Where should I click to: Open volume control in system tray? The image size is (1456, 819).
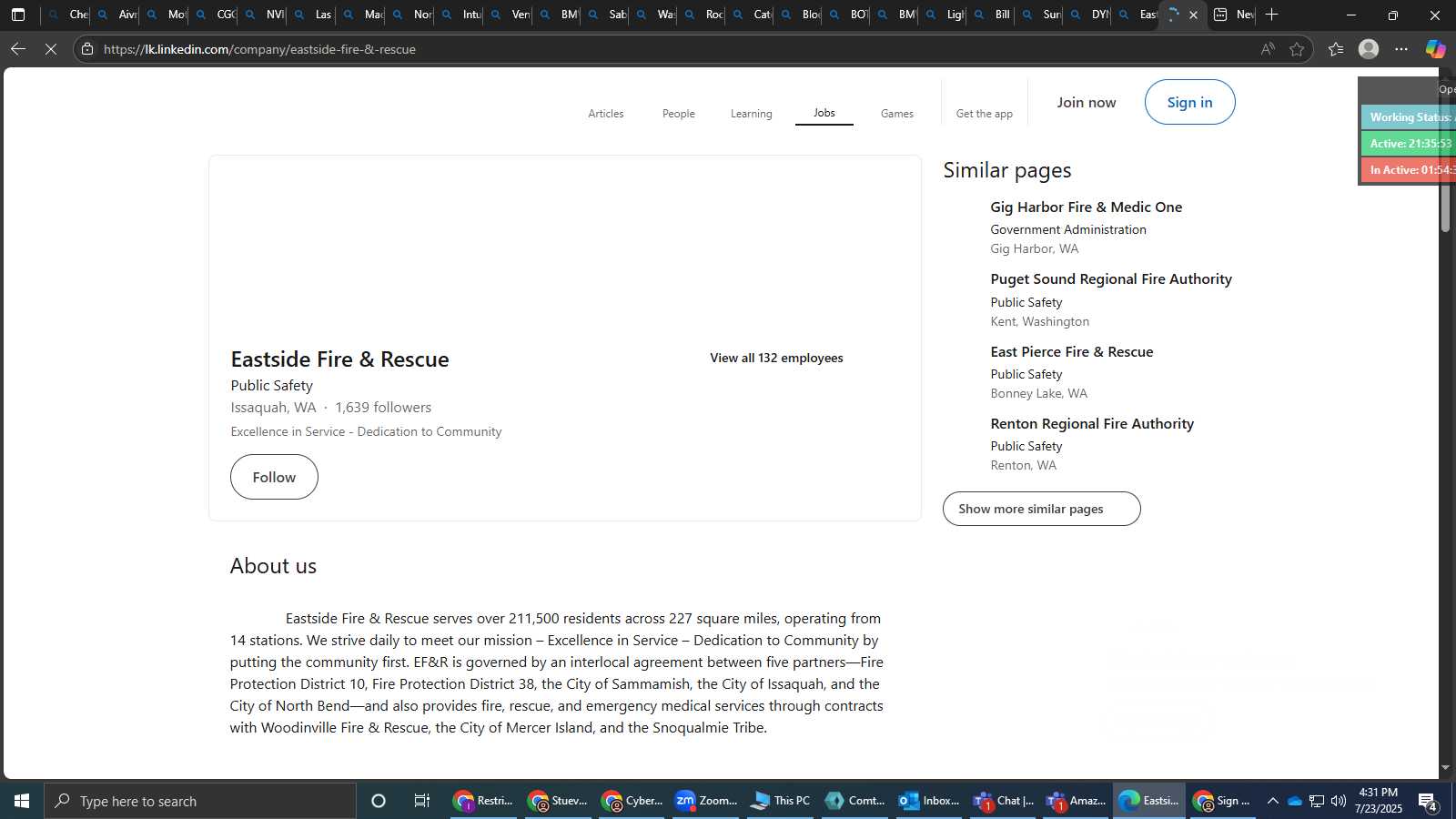click(1338, 801)
